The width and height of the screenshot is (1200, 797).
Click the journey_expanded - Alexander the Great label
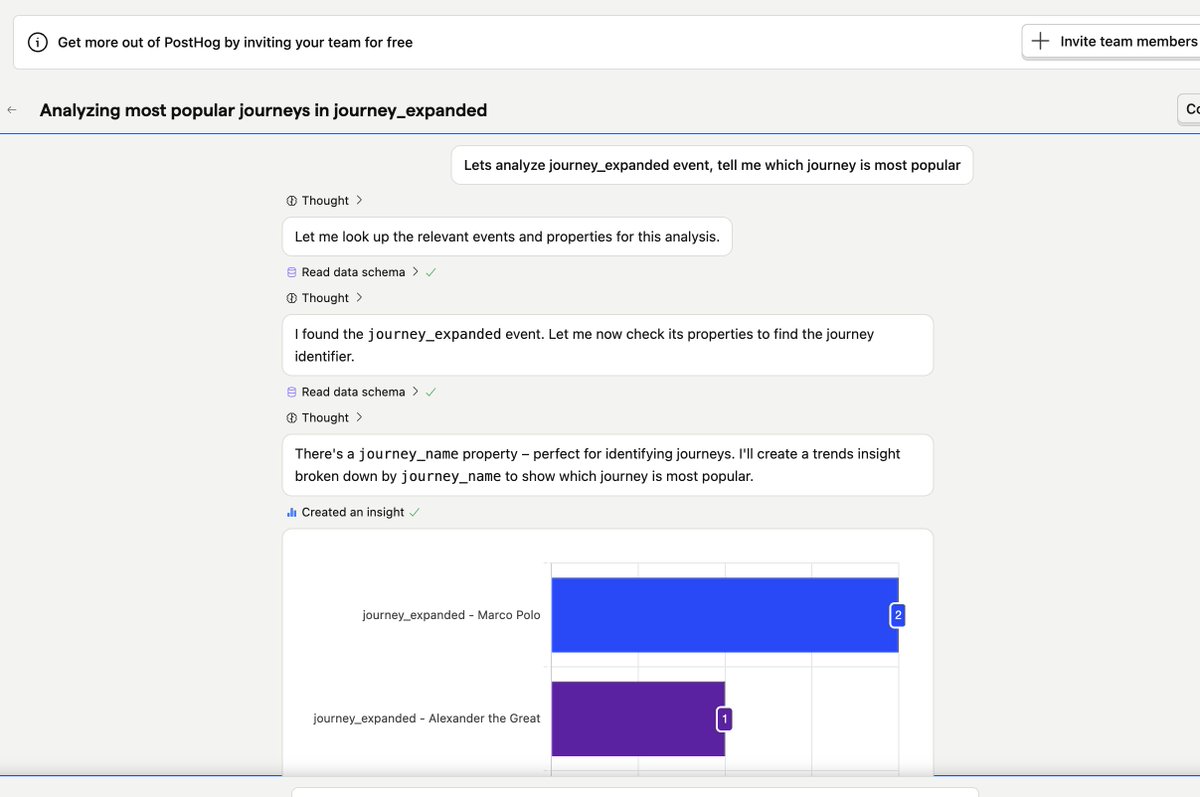427,718
